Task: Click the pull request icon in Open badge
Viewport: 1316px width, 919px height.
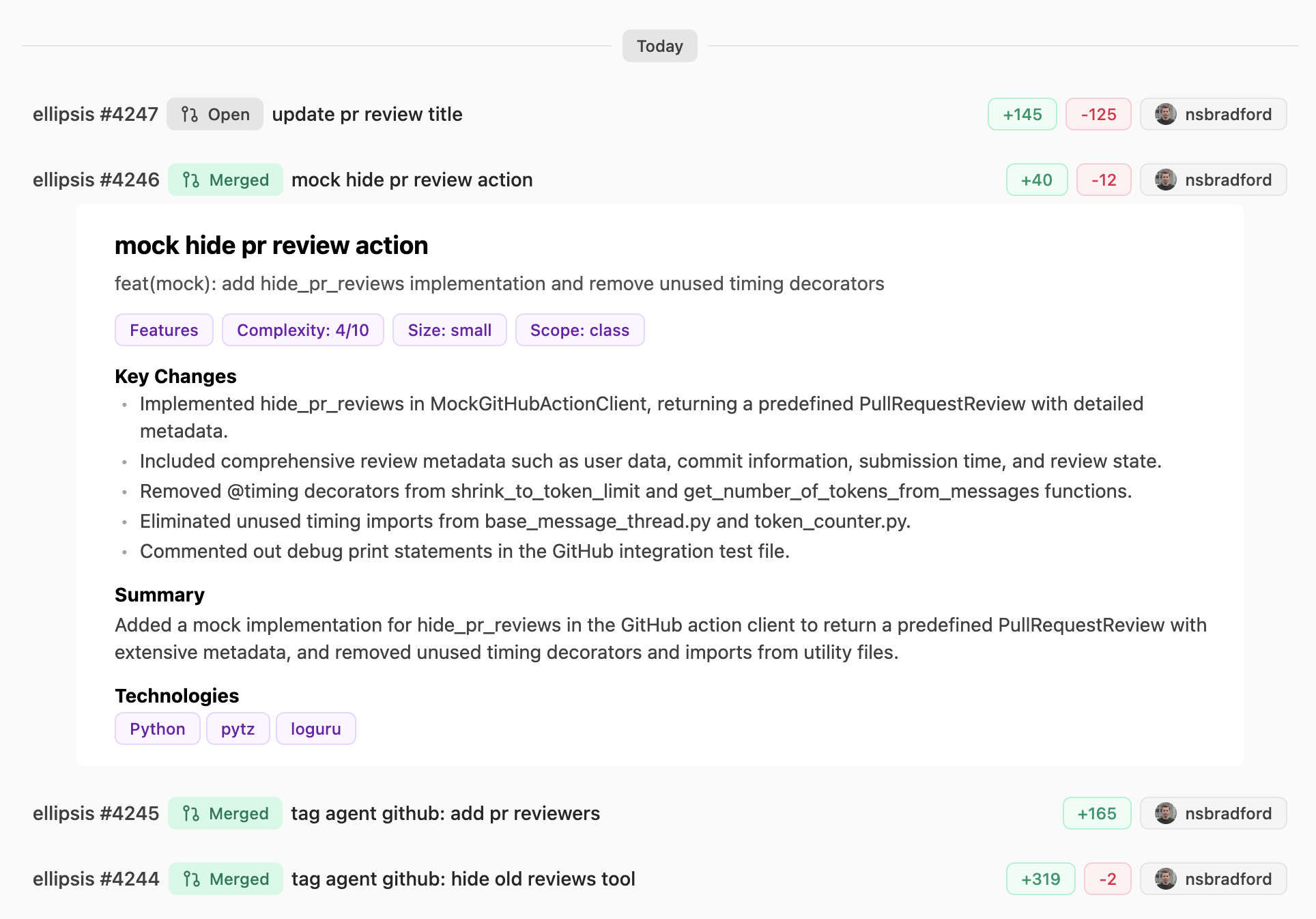Action: tap(190, 114)
